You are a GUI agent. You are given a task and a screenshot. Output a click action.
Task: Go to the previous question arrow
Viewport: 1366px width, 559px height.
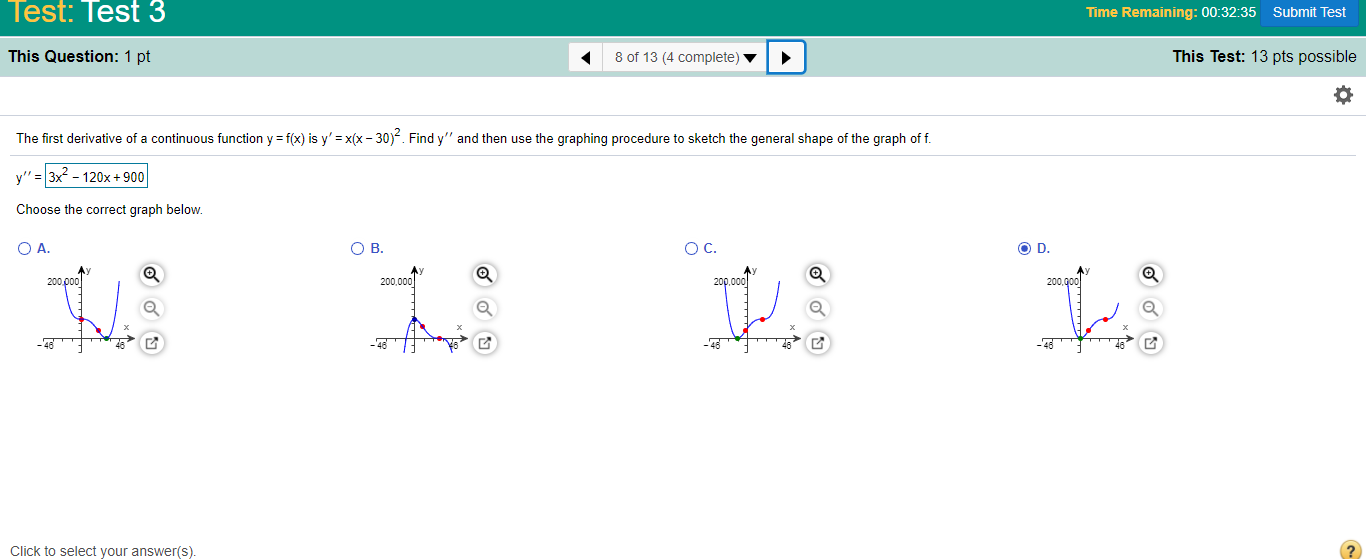coord(586,57)
